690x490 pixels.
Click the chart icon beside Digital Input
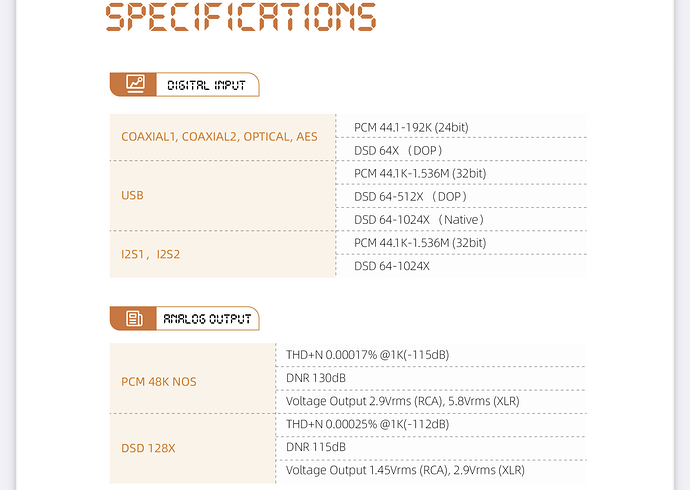coord(134,85)
